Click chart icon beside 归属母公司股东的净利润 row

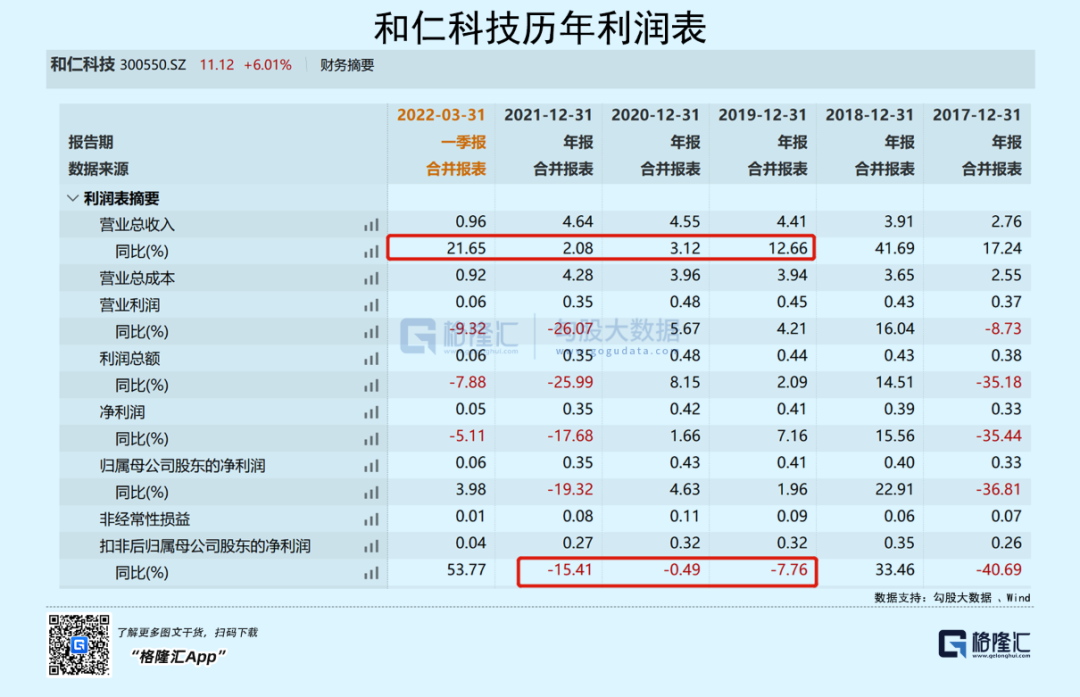click(x=371, y=466)
